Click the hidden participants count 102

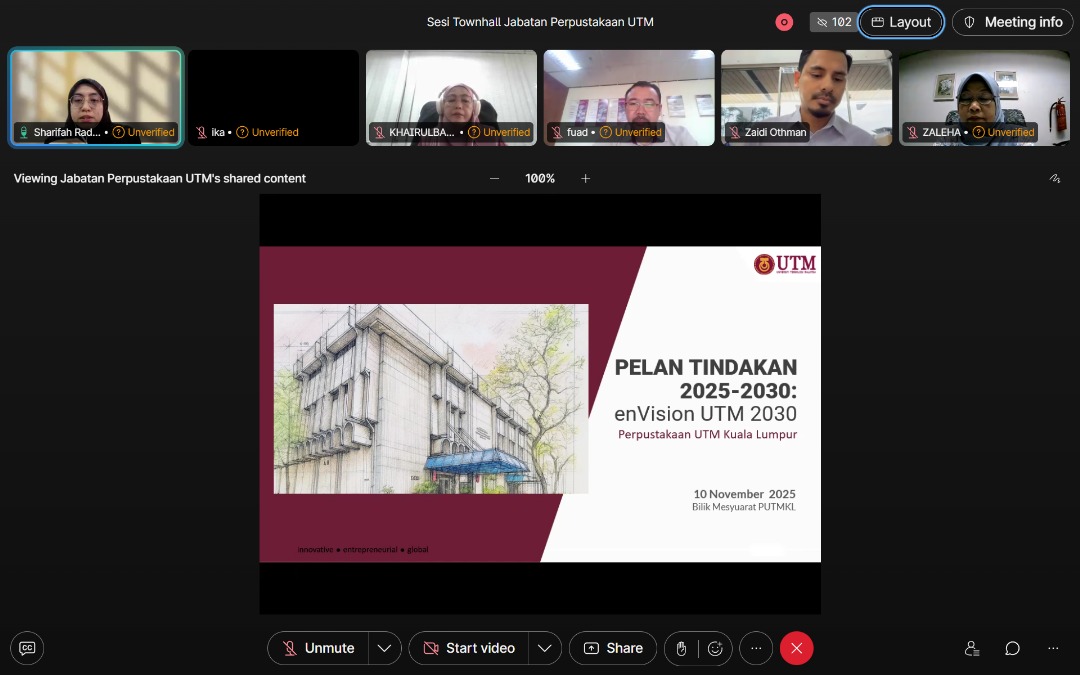coord(833,22)
